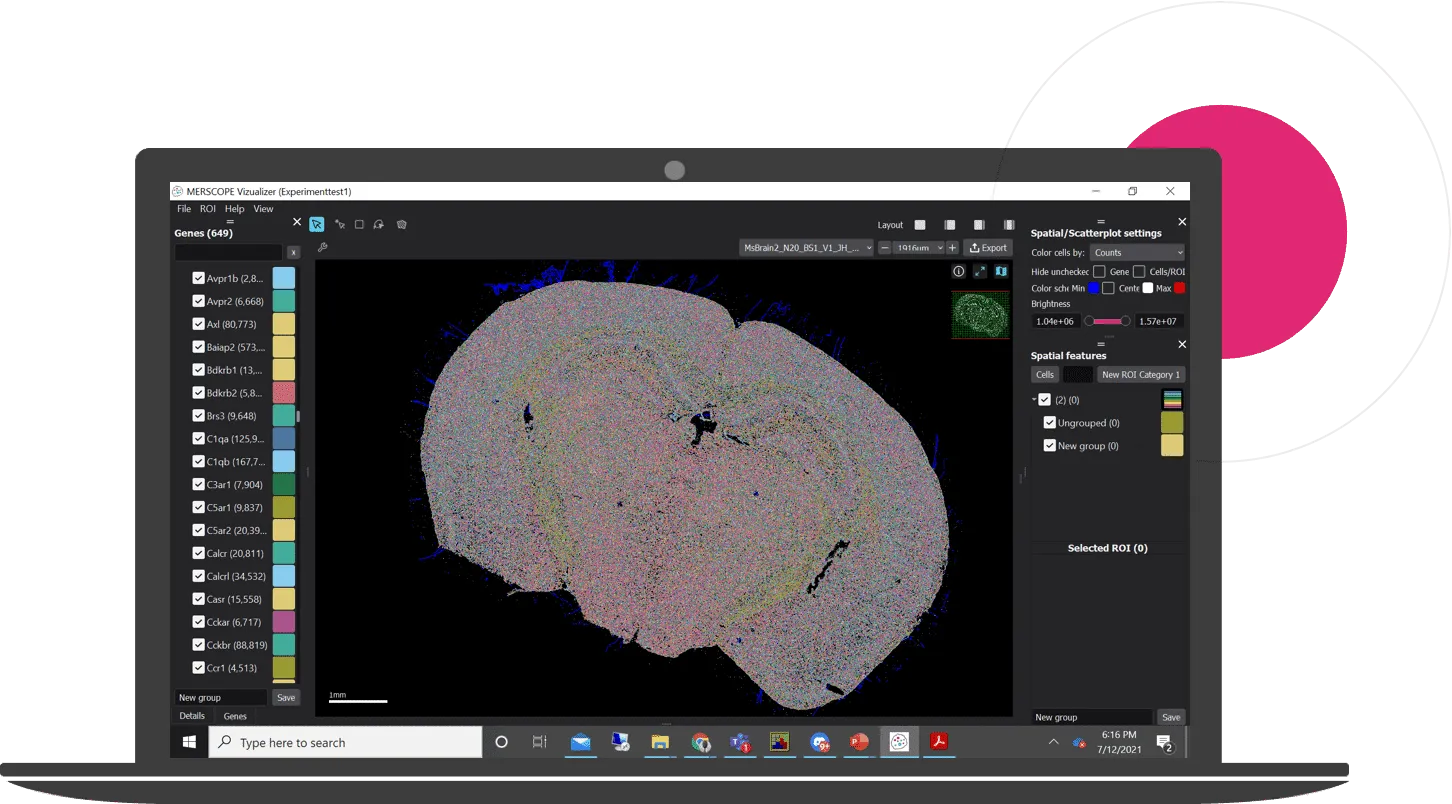The width and height of the screenshot is (1452, 804).
Task: Switch to the Genes tab
Action: tap(235, 716)
